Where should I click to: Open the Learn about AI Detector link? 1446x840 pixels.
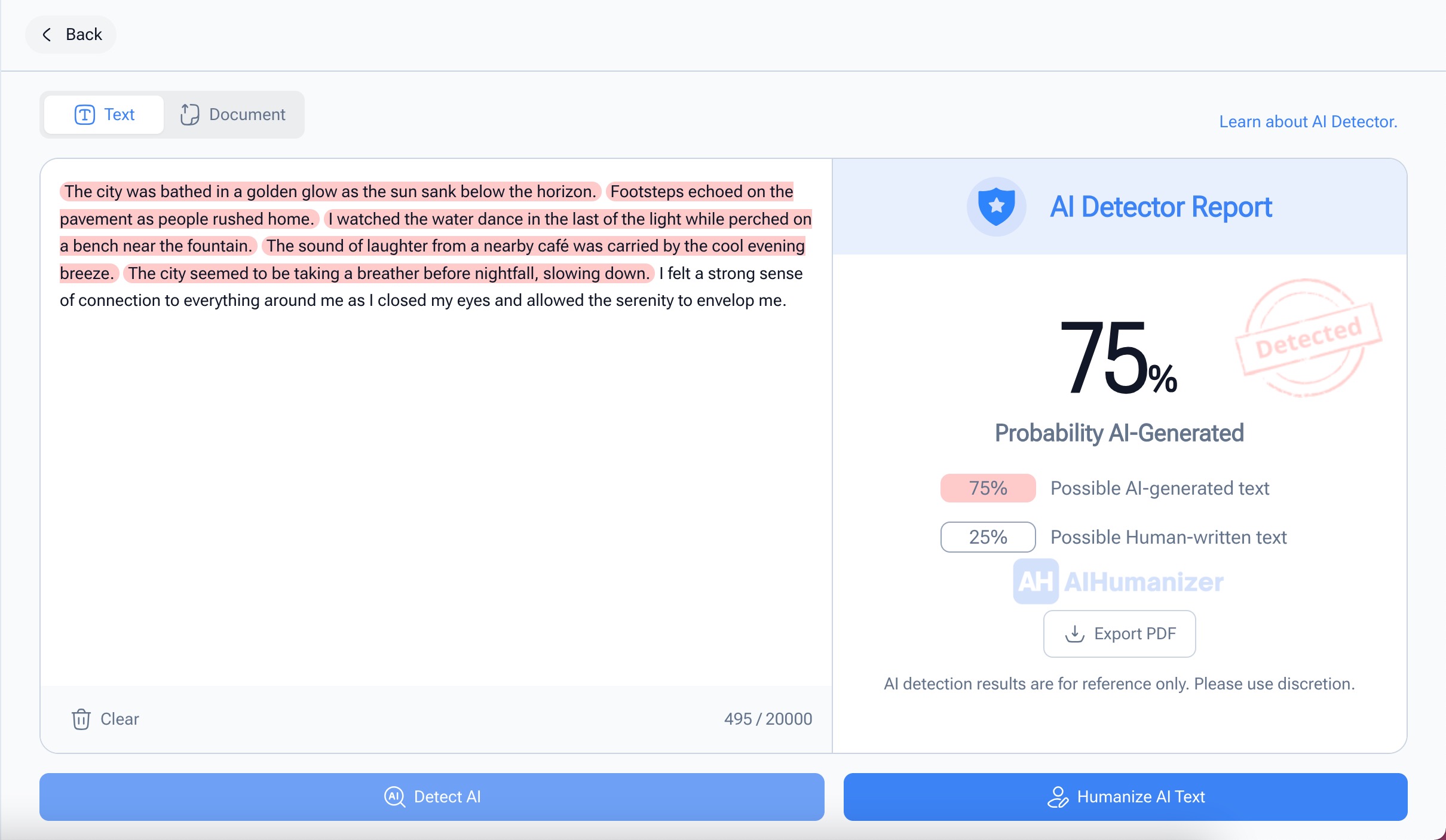pos(1308,122)
